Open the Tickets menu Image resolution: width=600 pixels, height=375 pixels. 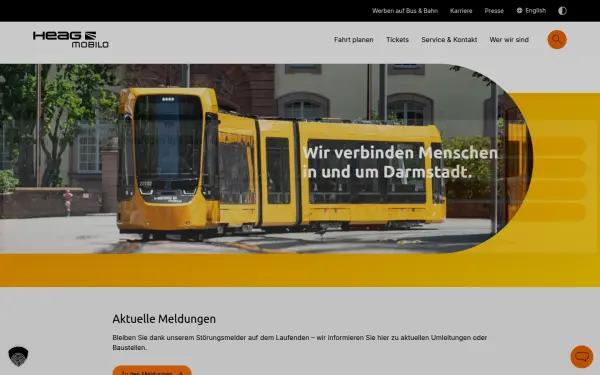click(x=397, y=40)
